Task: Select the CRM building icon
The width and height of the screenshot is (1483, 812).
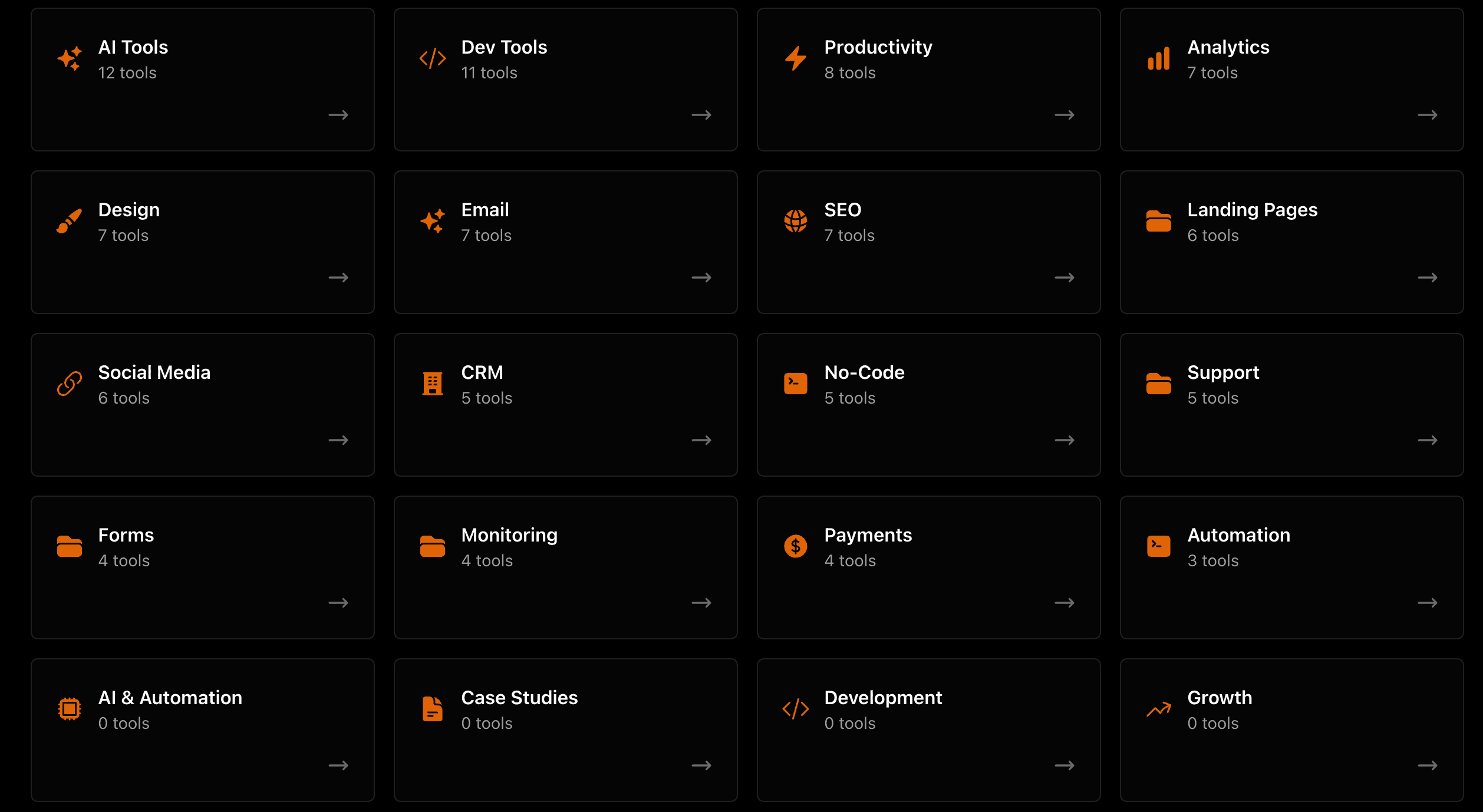Action: coord(432,383)
